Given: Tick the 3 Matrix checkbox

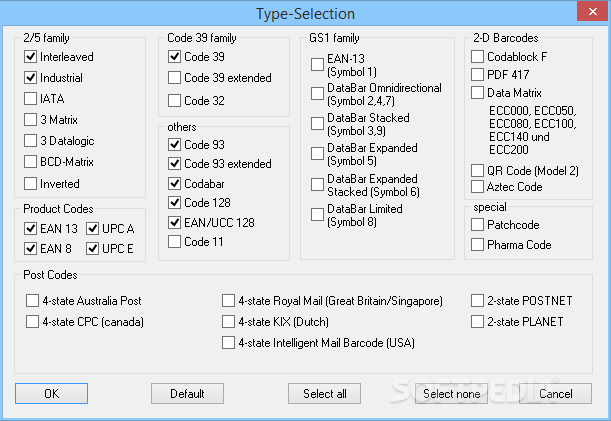Looking at the screenshot, I should [x=31, y=120].
